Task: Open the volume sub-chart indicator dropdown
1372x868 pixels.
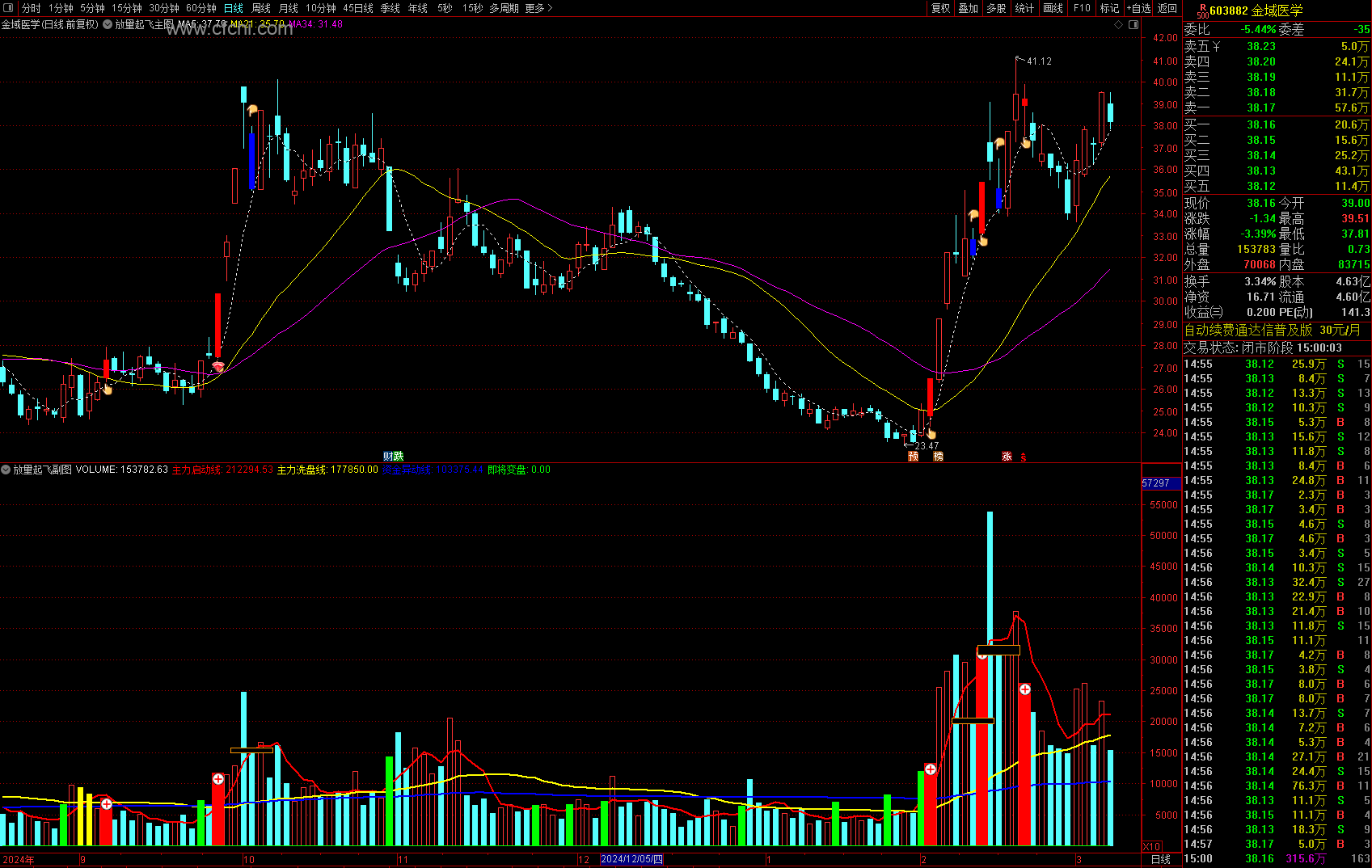Action: pyautogui.click(x=6, y=470)
